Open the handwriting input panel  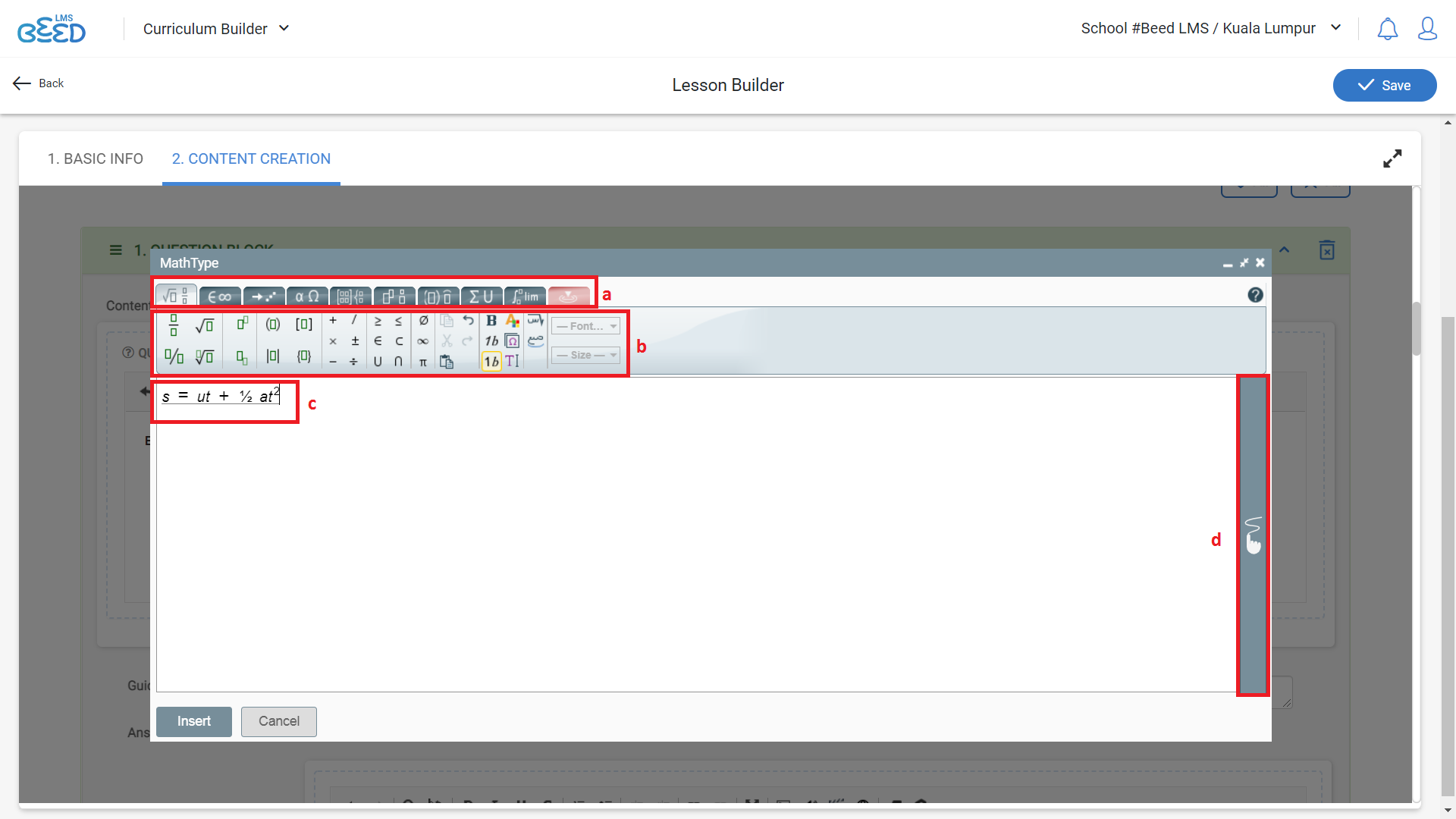pos(1253,535)
